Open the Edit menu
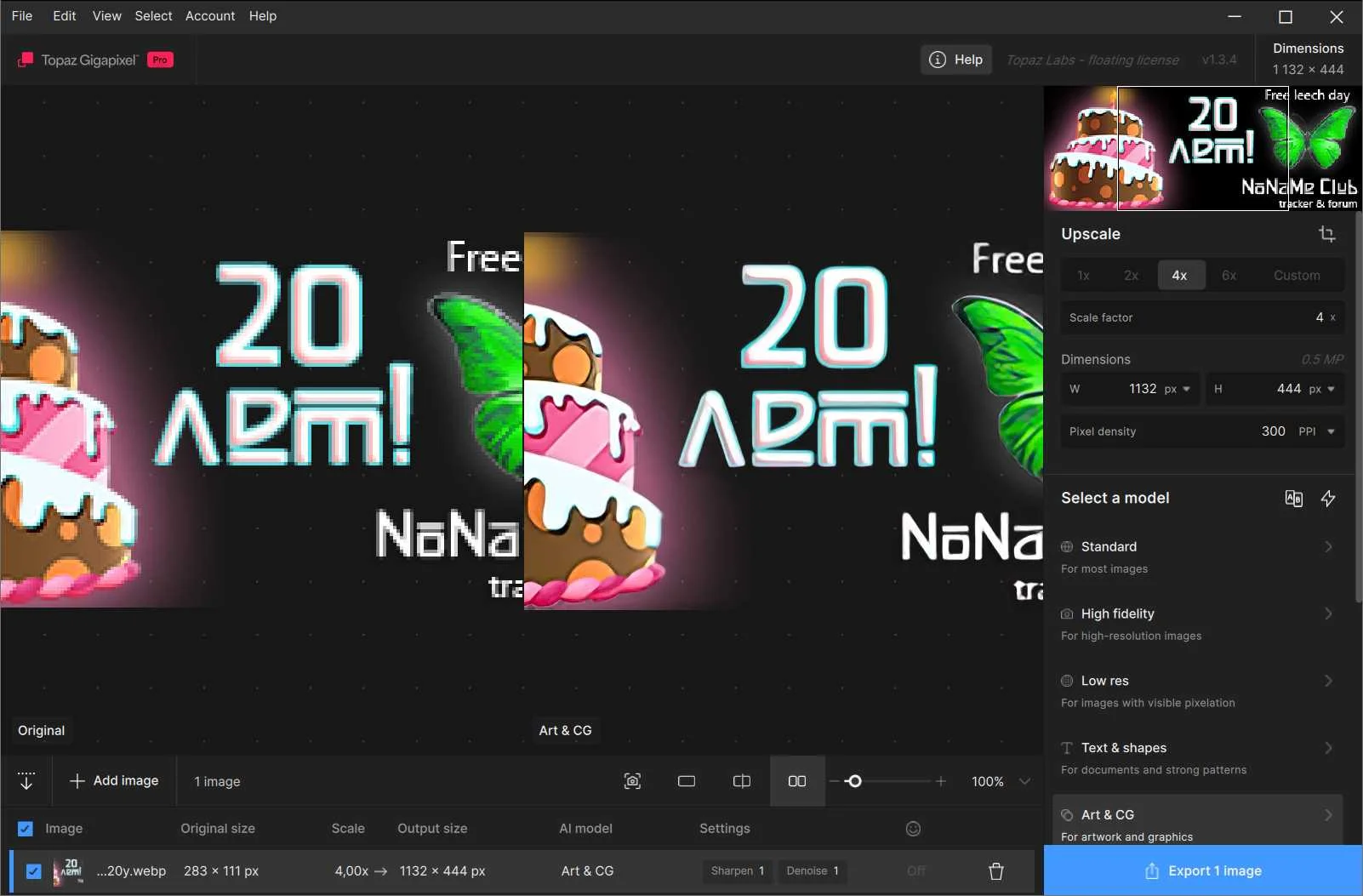The height and width of the screenshot is (896, 1363). click(65, 16)
